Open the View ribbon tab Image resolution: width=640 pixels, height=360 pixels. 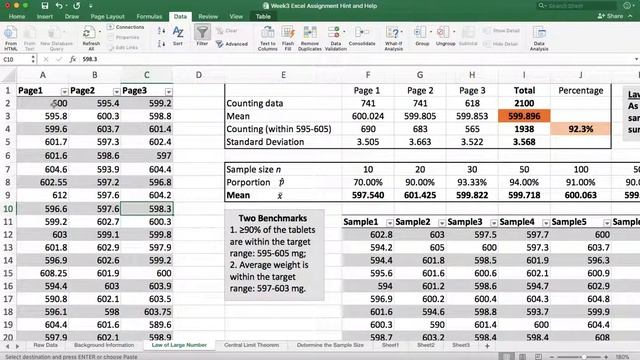click(x=236, y=17)
